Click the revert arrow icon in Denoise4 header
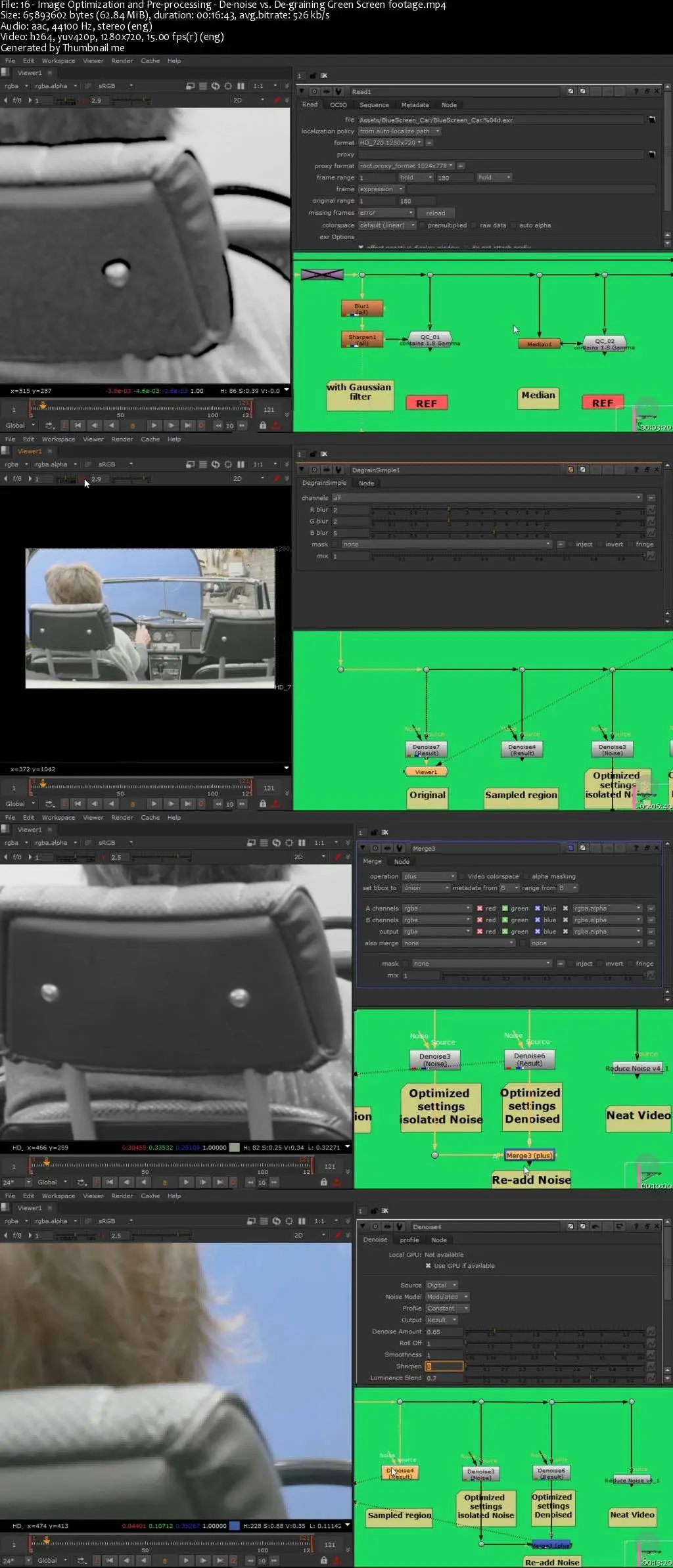The width and height of the screenshot is (673, 1568). (x=595, y=1226)
